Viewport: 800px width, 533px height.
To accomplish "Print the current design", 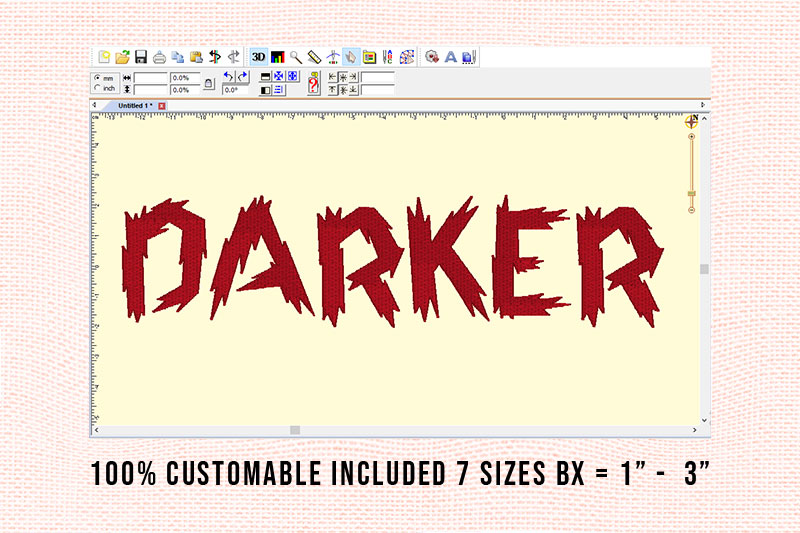I will click(x=159, y=57).
